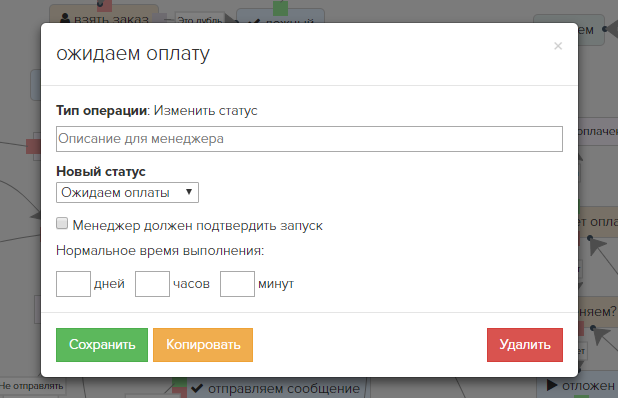This screenshot has width=618, height=398.
Task: Click the 'Сохранить' button
Action: [102, 345]
